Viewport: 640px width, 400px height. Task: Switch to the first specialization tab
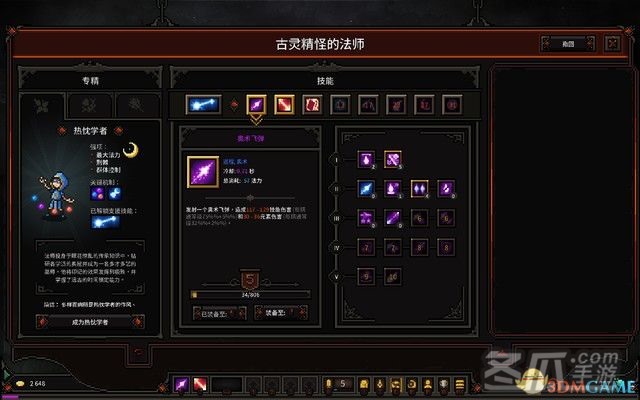[42, 106]
